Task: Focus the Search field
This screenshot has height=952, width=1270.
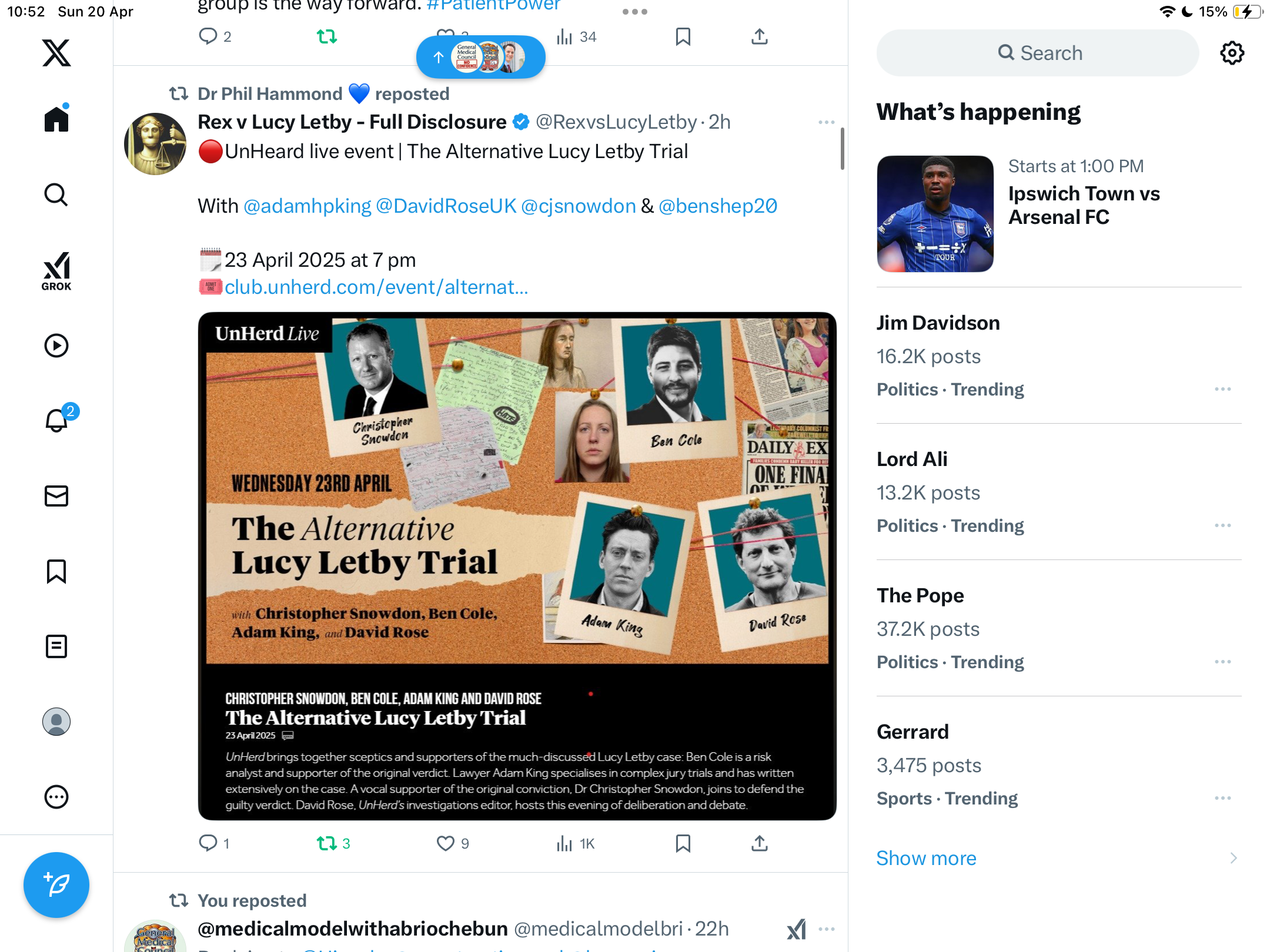Action: point(1038,53)
